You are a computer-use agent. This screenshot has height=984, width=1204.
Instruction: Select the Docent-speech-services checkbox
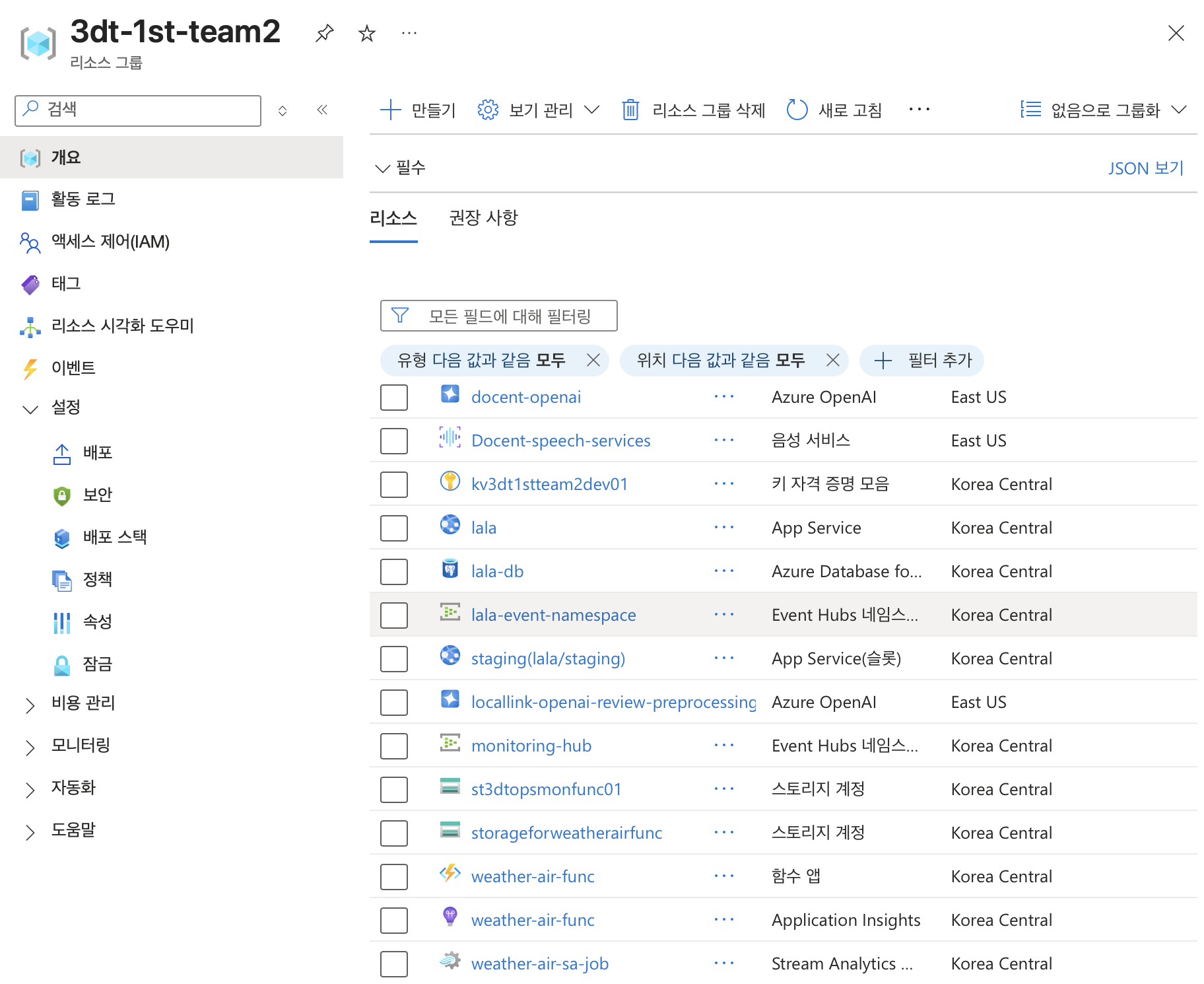pos(394,441)
